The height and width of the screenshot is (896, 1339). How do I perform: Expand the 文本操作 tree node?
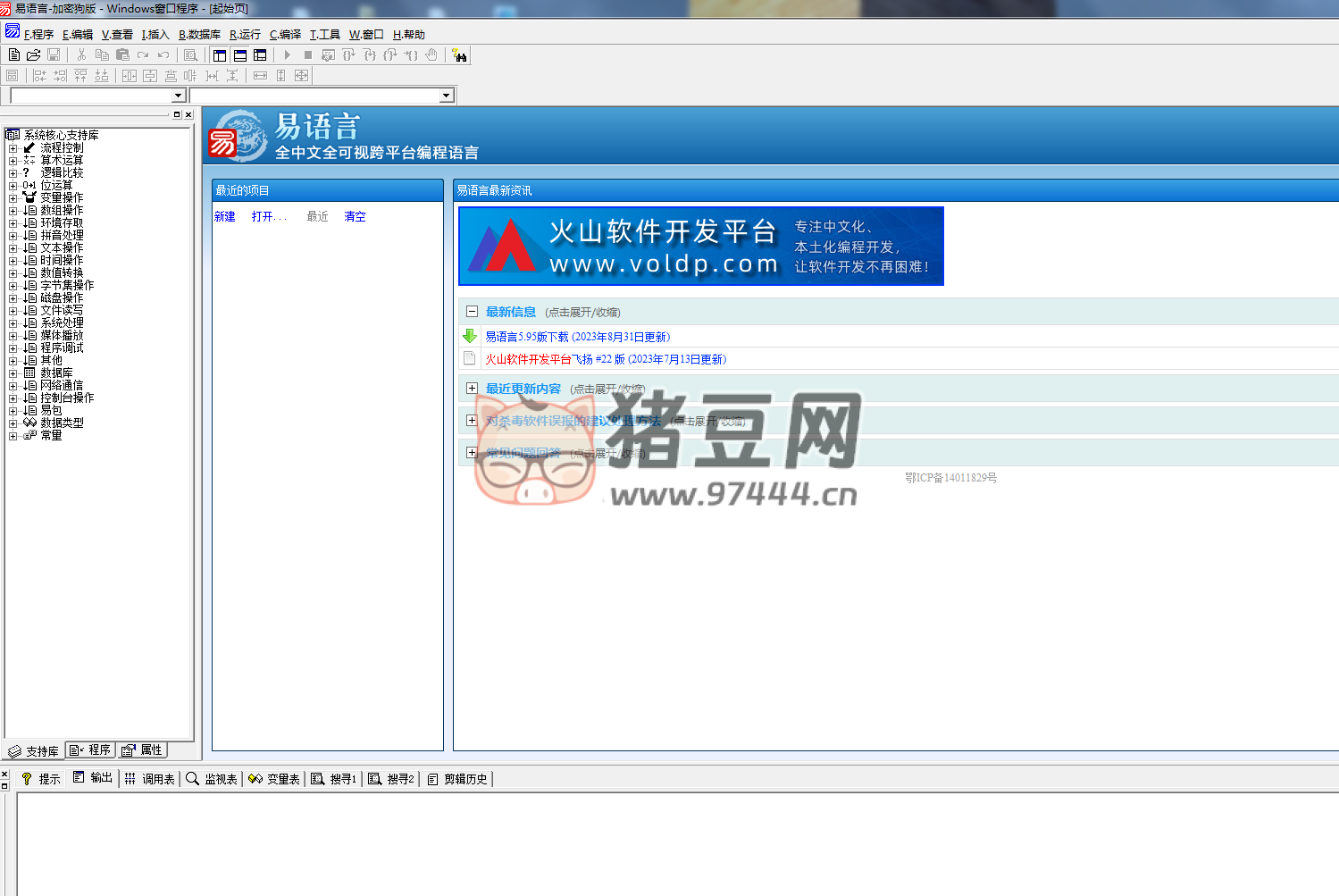(x=13, y=248)
